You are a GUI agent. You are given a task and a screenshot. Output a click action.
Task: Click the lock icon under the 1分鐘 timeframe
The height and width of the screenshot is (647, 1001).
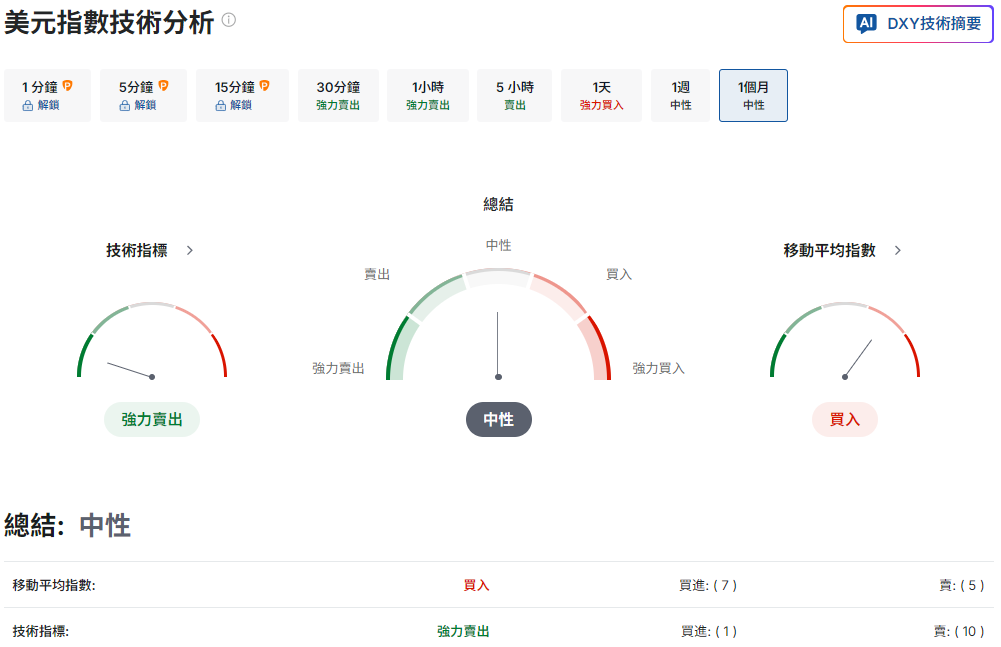coord(28,106)
